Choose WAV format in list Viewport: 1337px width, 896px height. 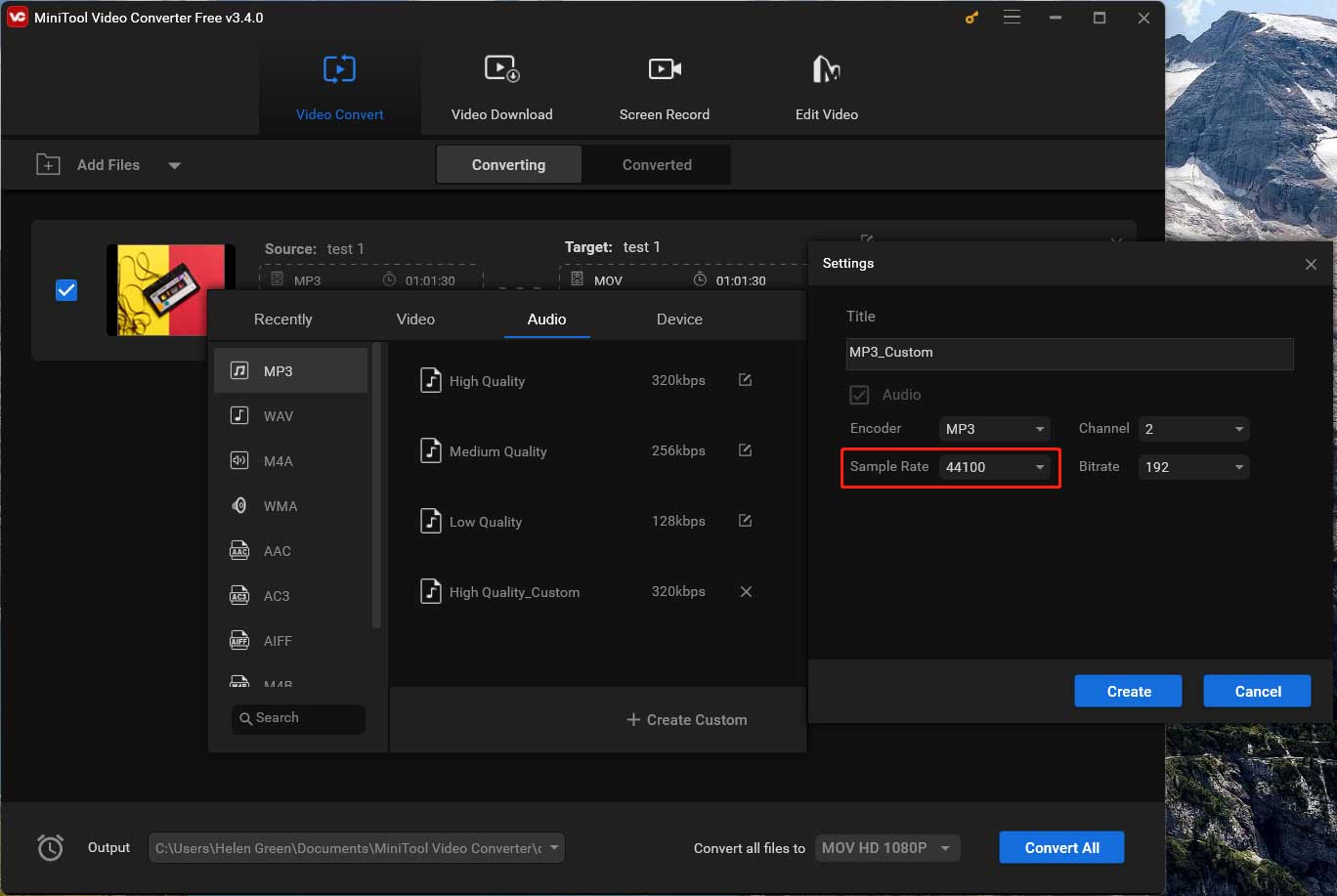click(291, 416)
